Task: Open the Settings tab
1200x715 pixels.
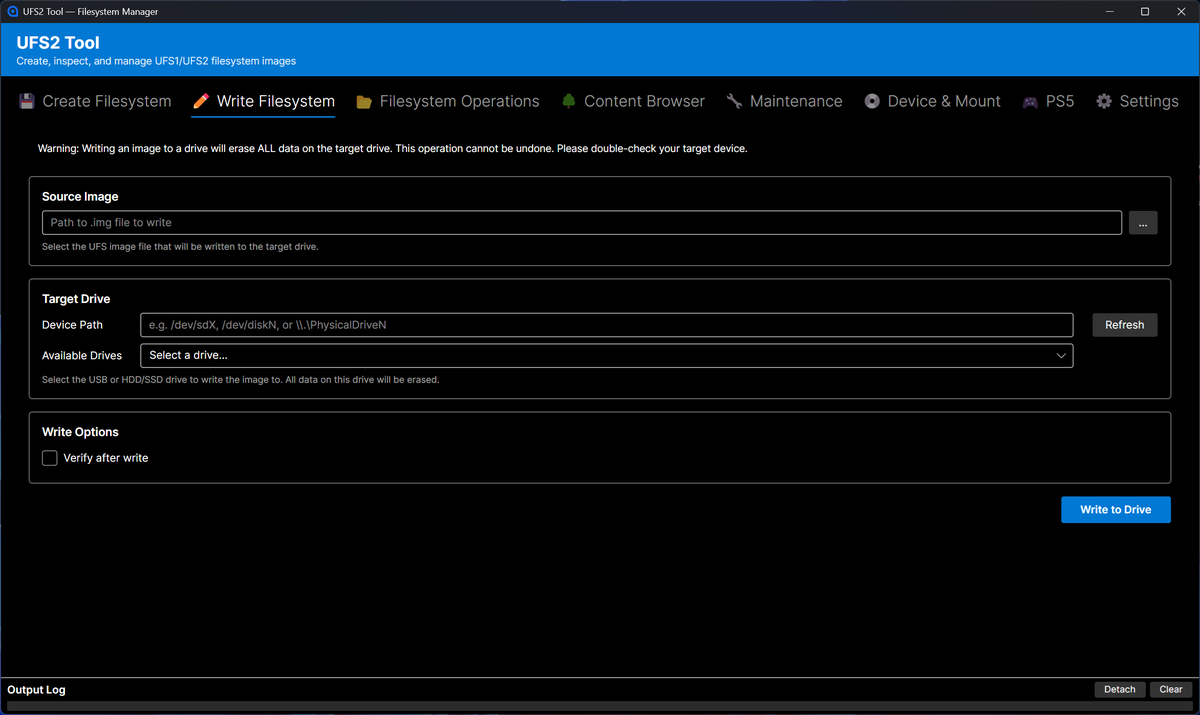Action: click(x=1137, y=101)
